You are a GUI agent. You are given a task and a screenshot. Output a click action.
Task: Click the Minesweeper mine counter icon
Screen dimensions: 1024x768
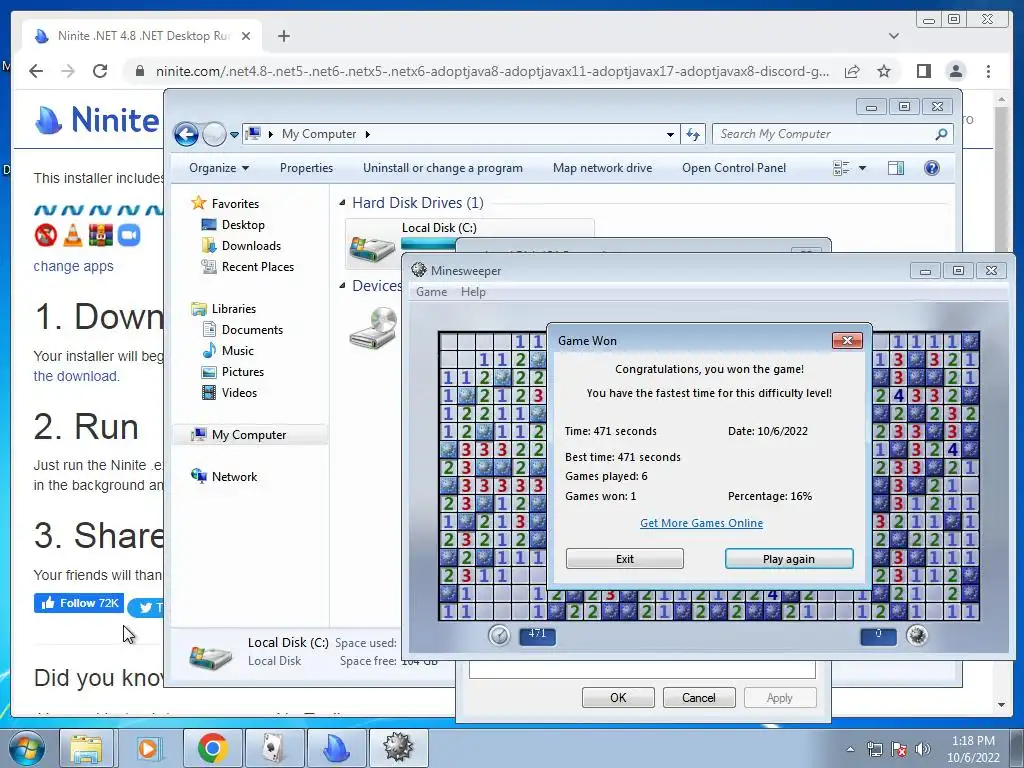917,635
